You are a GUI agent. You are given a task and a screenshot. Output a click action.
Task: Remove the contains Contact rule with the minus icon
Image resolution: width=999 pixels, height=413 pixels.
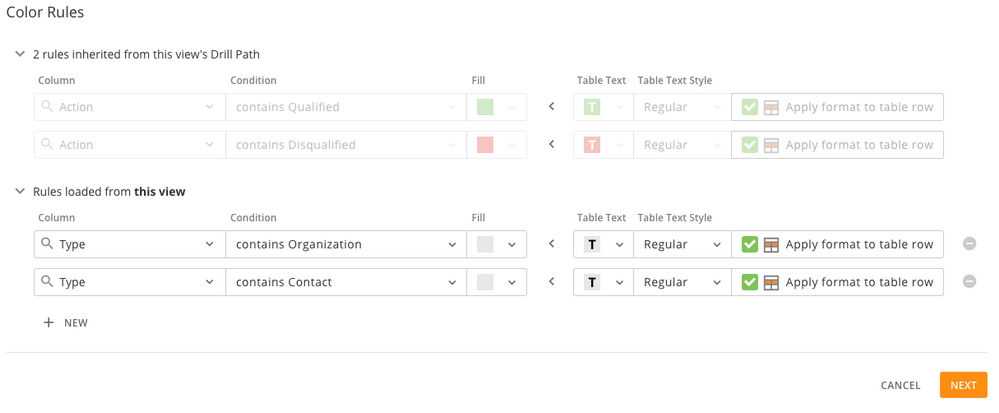969,281
